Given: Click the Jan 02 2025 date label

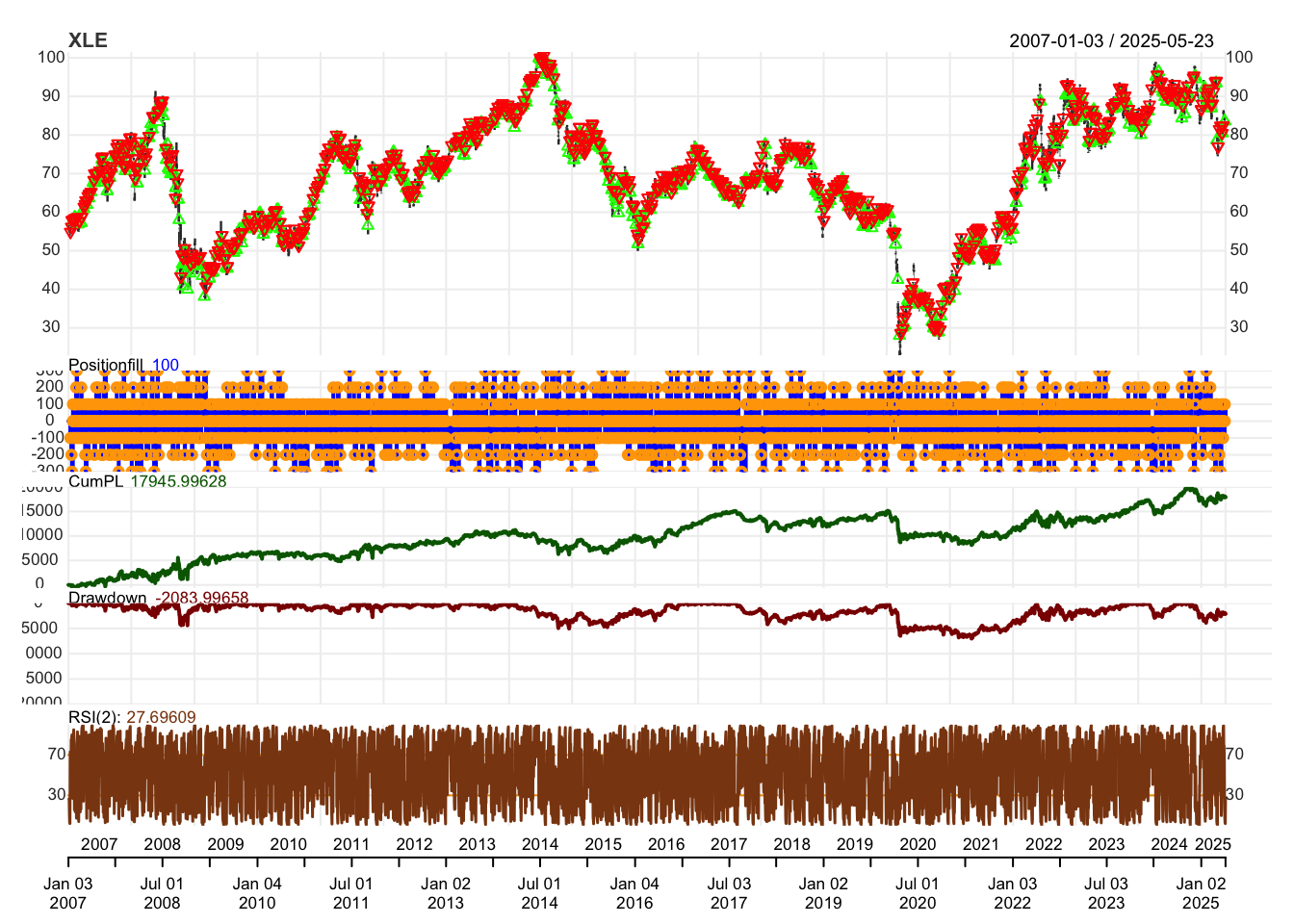Looking at the screenshot, I should [1201, 893].
